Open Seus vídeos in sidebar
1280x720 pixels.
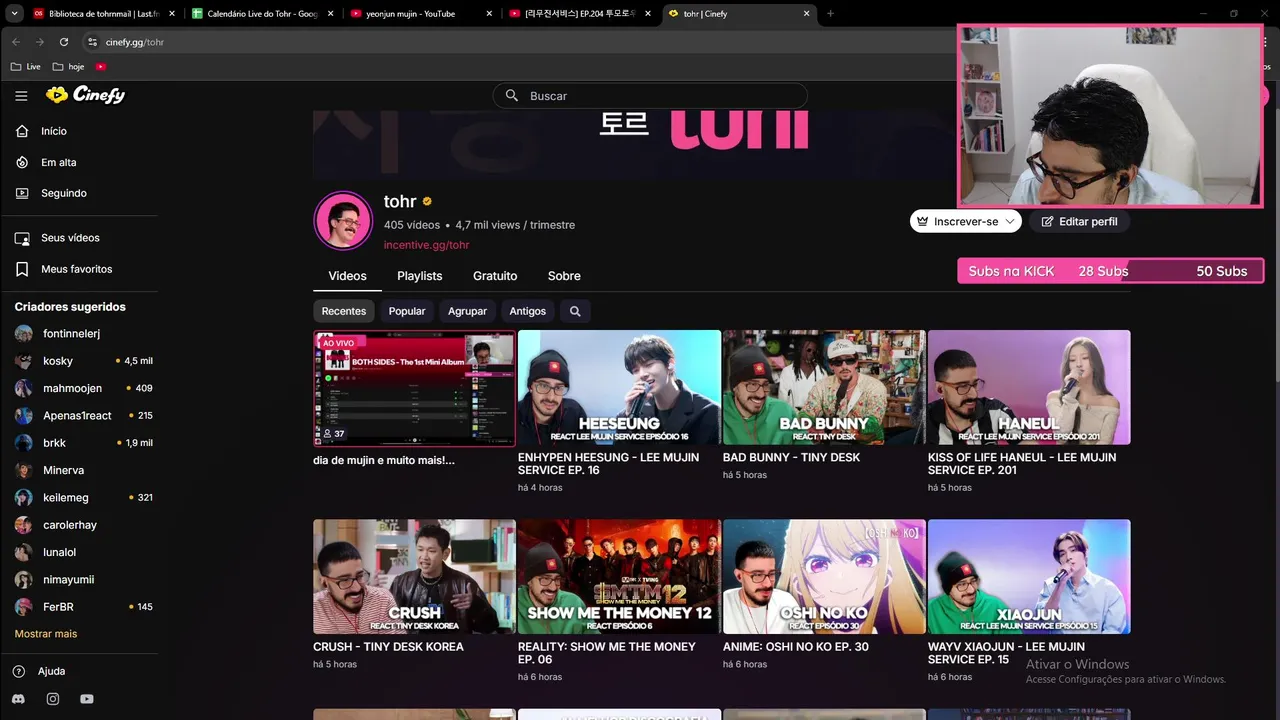[70, 238]
